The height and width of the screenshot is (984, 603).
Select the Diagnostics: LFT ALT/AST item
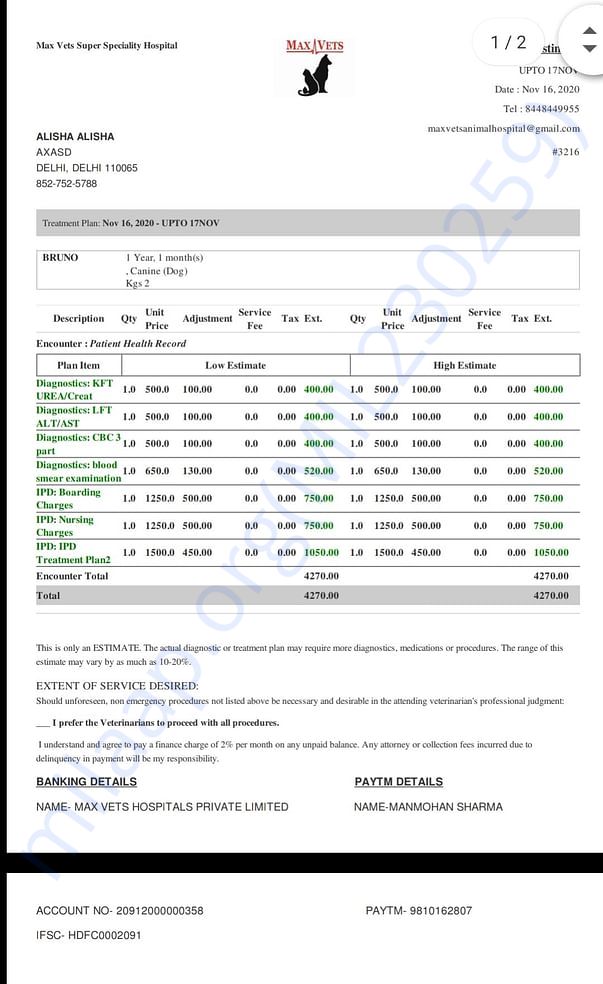pyautogui.click(x=74, y=416)
